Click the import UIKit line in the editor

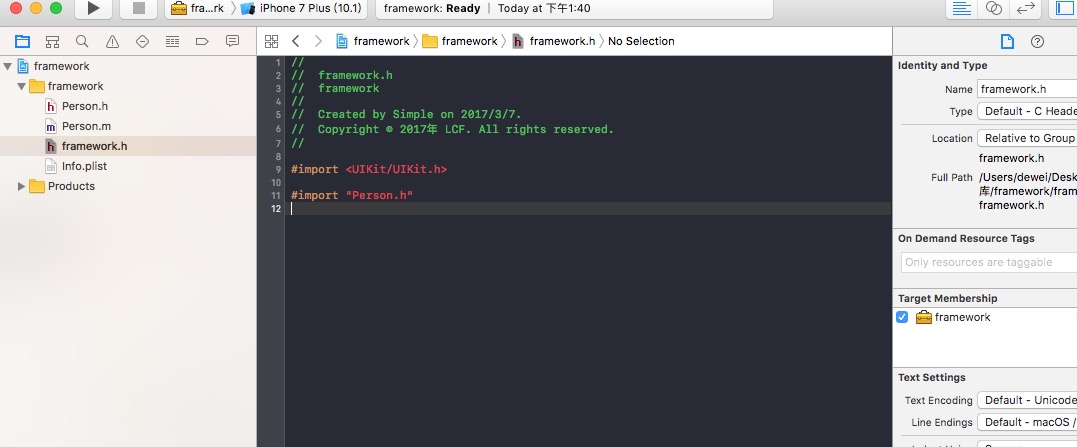[x=369, y=169]
